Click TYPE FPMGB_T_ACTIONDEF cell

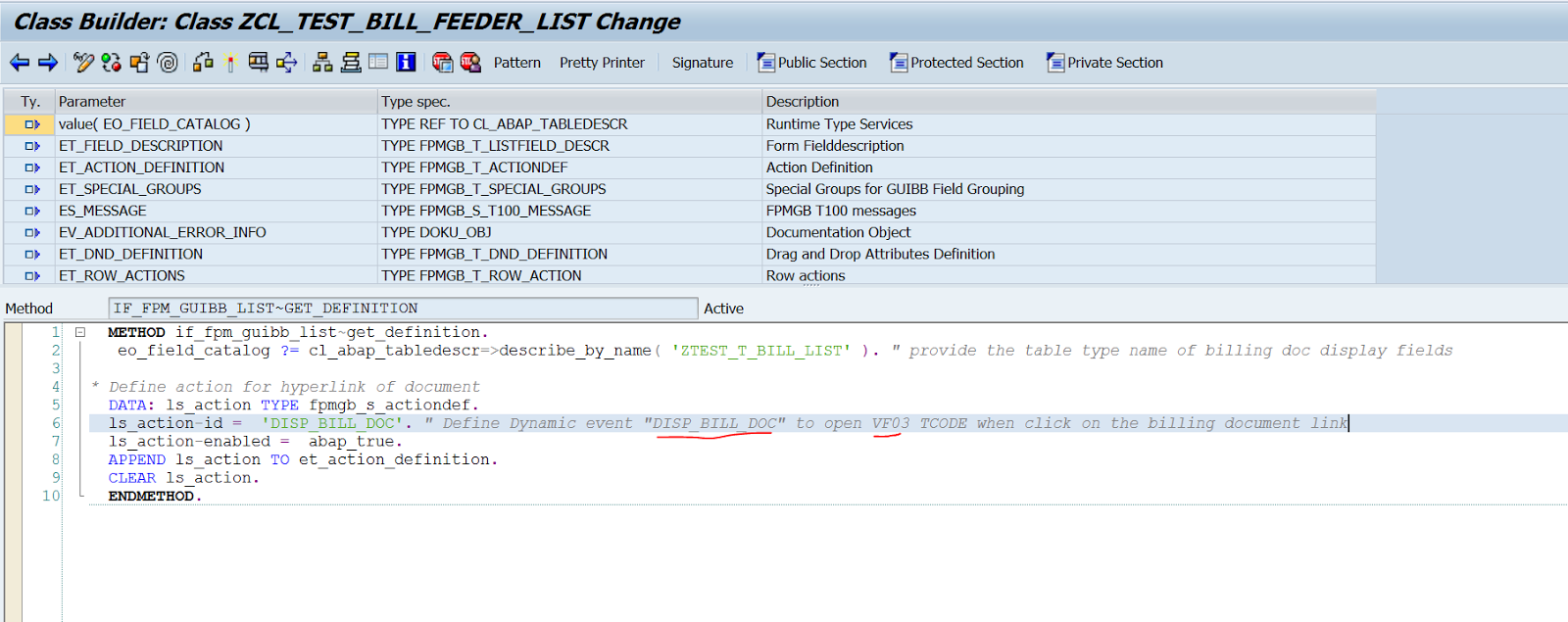pyautogui.click(x=570, y=167)
